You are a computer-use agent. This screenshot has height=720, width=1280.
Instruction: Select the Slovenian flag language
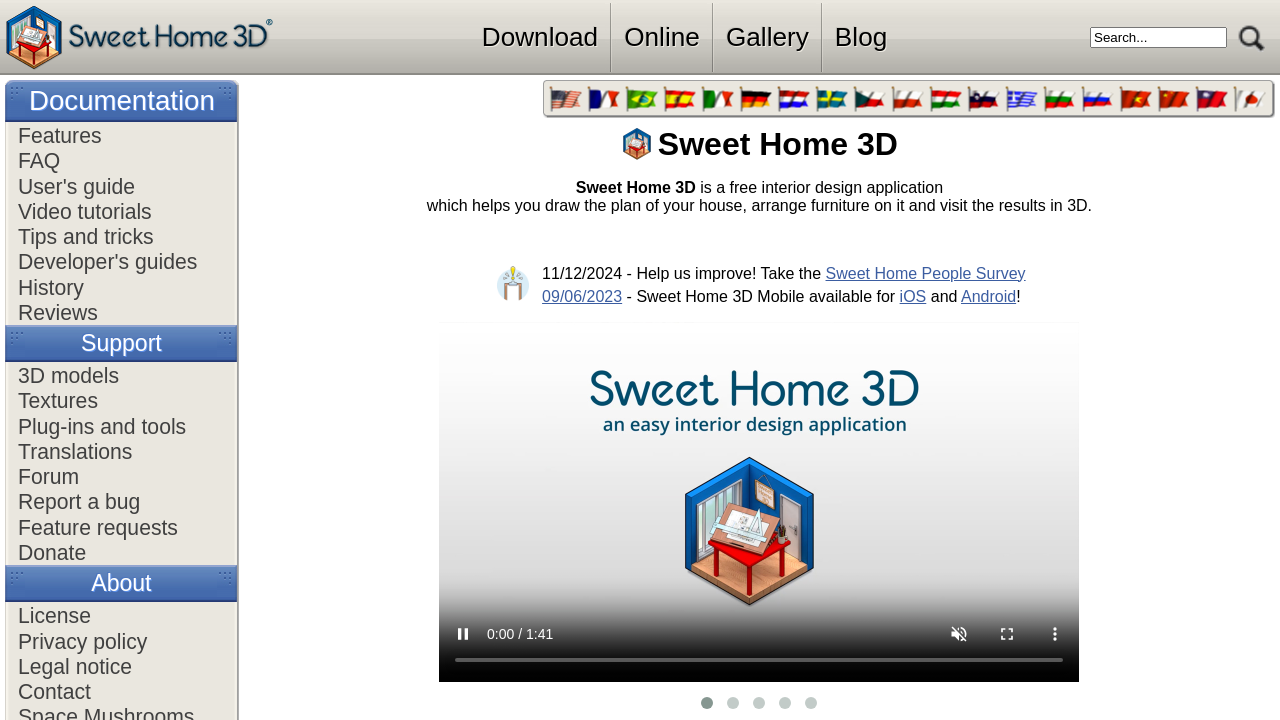click(984, 99)
